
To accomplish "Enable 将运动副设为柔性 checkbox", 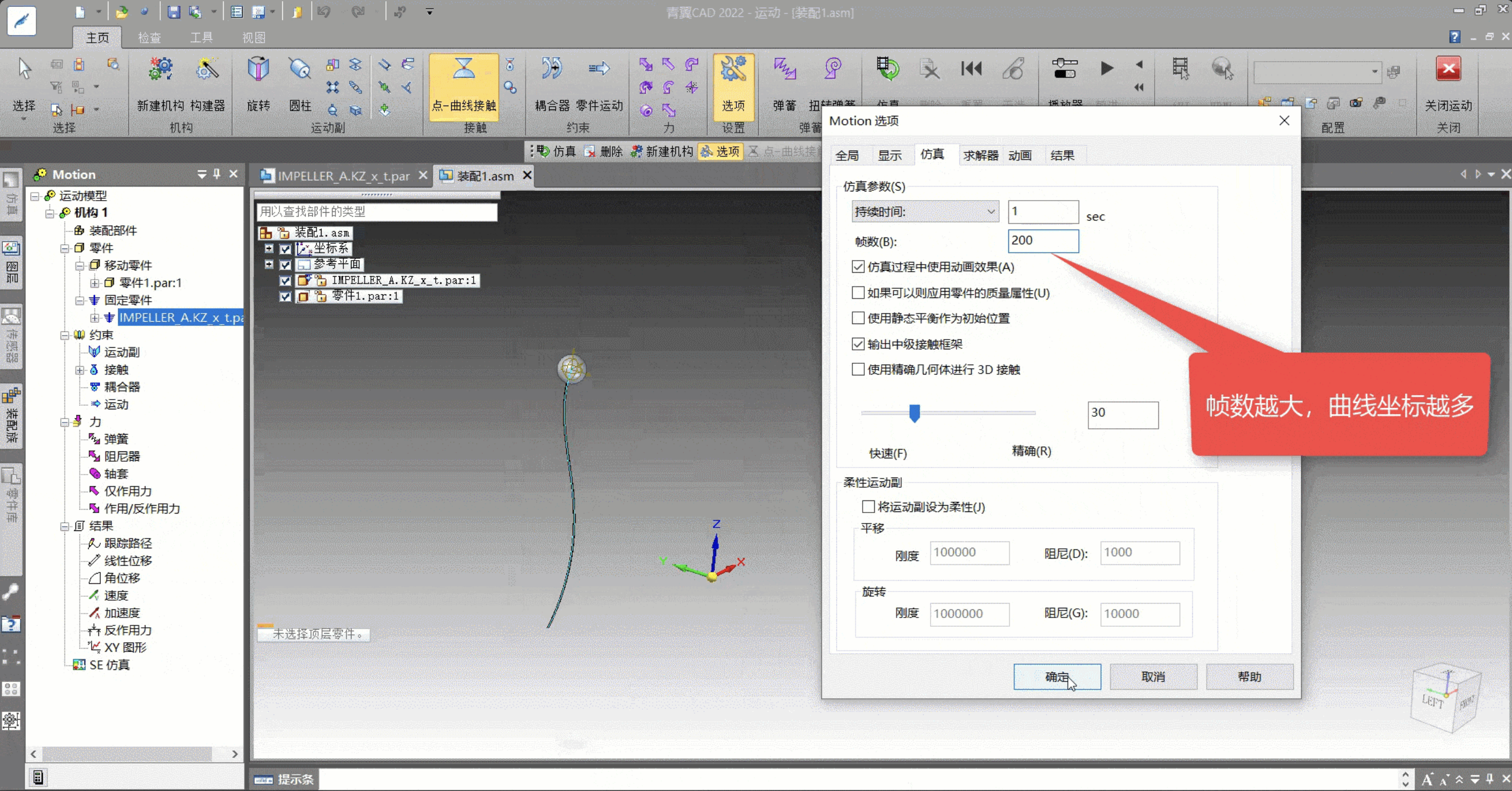I will tap(868, 506).
